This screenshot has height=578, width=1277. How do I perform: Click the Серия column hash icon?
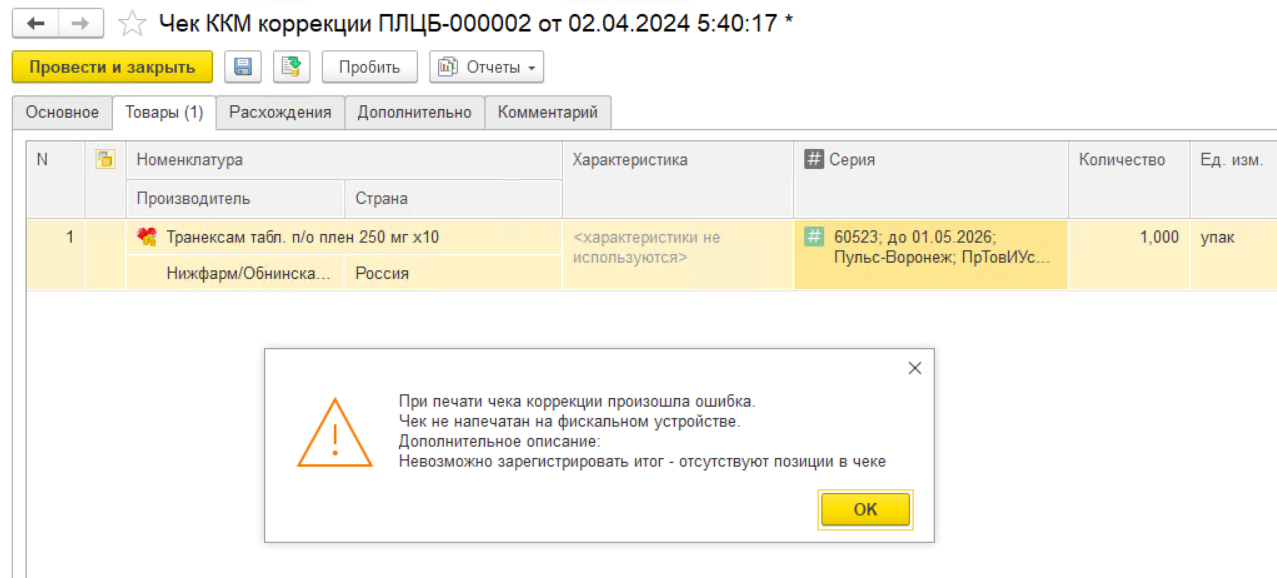coord(814,160)
